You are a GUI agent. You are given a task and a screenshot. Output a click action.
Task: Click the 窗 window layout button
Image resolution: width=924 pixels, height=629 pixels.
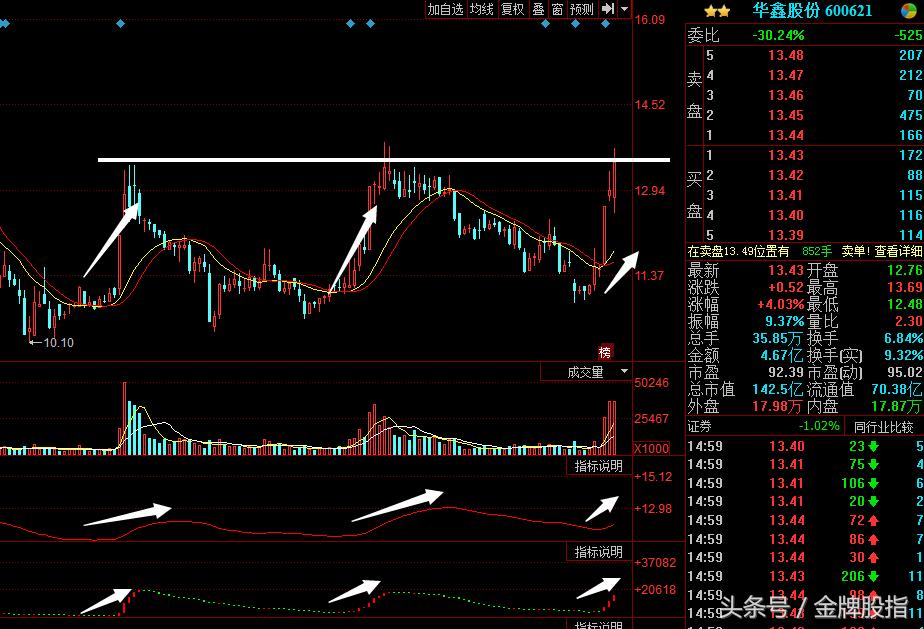[557, 9]
